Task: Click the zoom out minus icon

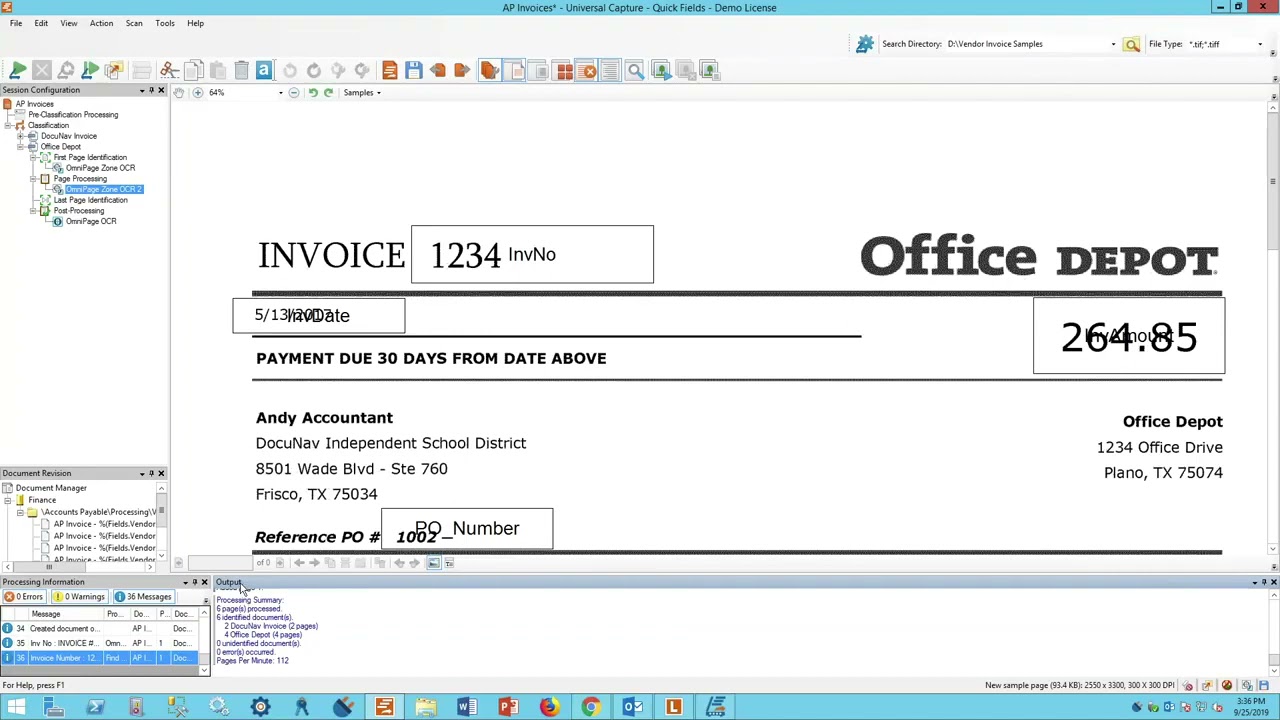Action: 293,92
